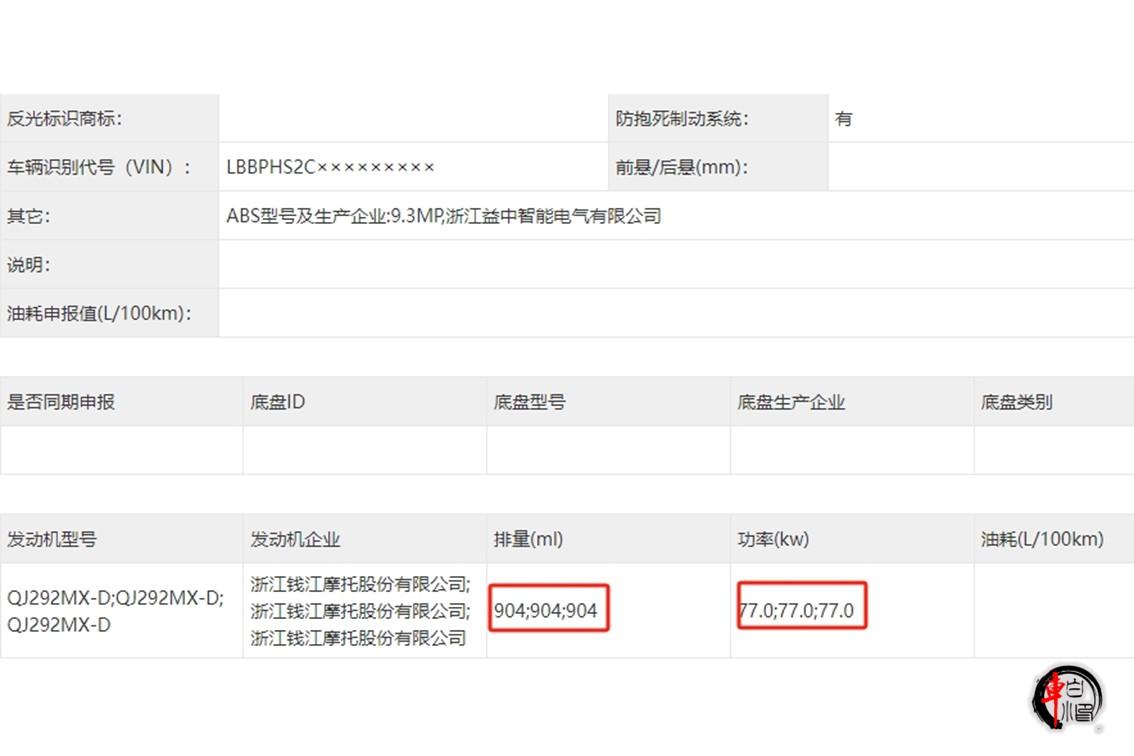Select the 功率(kw) column header
Image resolution: width=1134 pixels, height=756 pixels.
click(853, 539)
